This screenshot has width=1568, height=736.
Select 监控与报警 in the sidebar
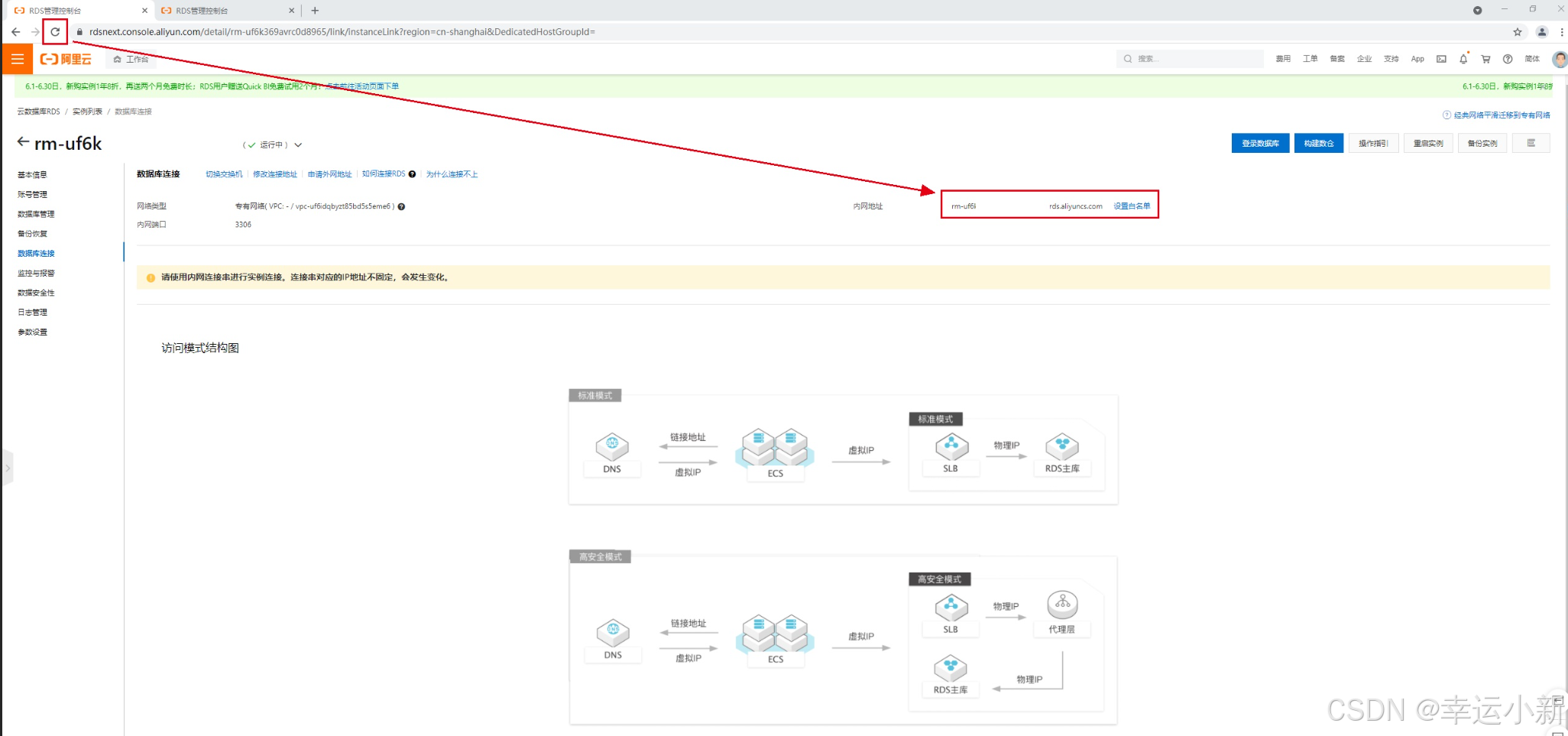[x=36, y=273]
